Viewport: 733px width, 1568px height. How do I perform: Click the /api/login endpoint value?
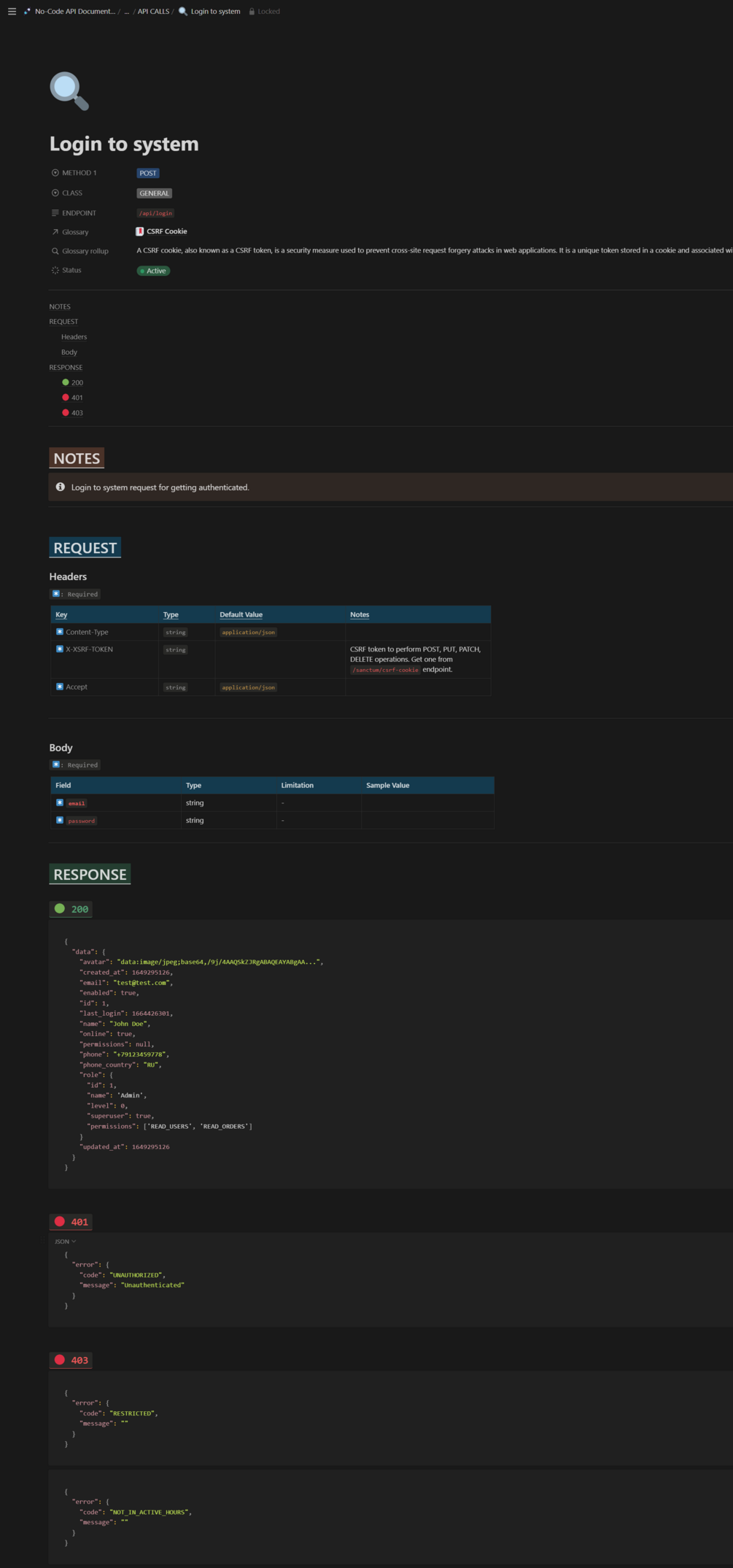coord(155,213)
